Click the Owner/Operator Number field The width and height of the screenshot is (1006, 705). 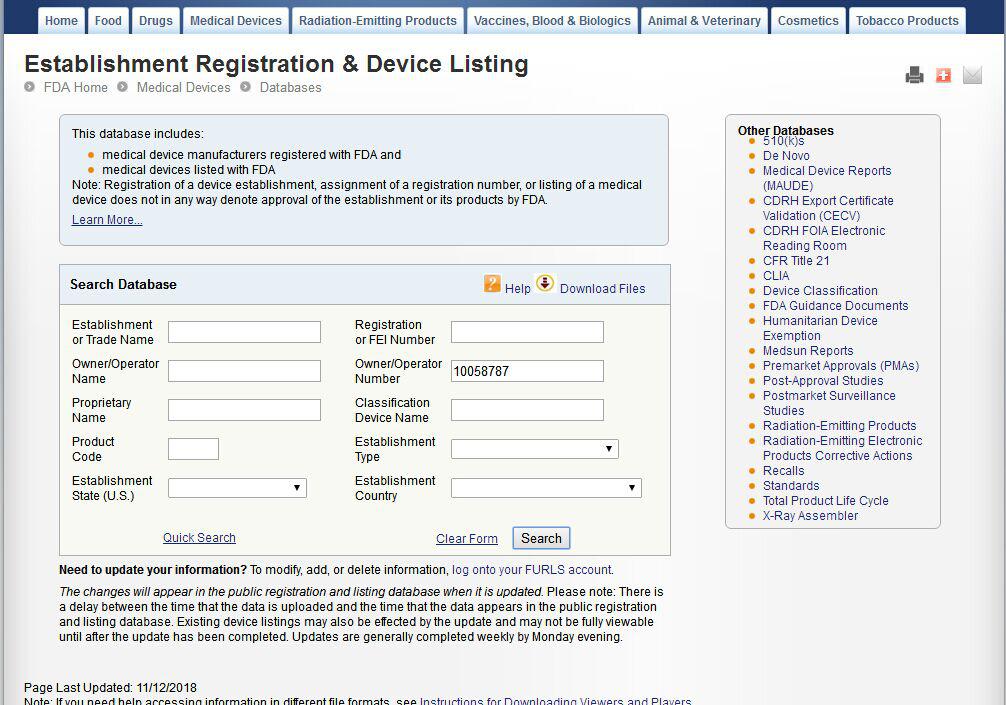tap(527, 371)
